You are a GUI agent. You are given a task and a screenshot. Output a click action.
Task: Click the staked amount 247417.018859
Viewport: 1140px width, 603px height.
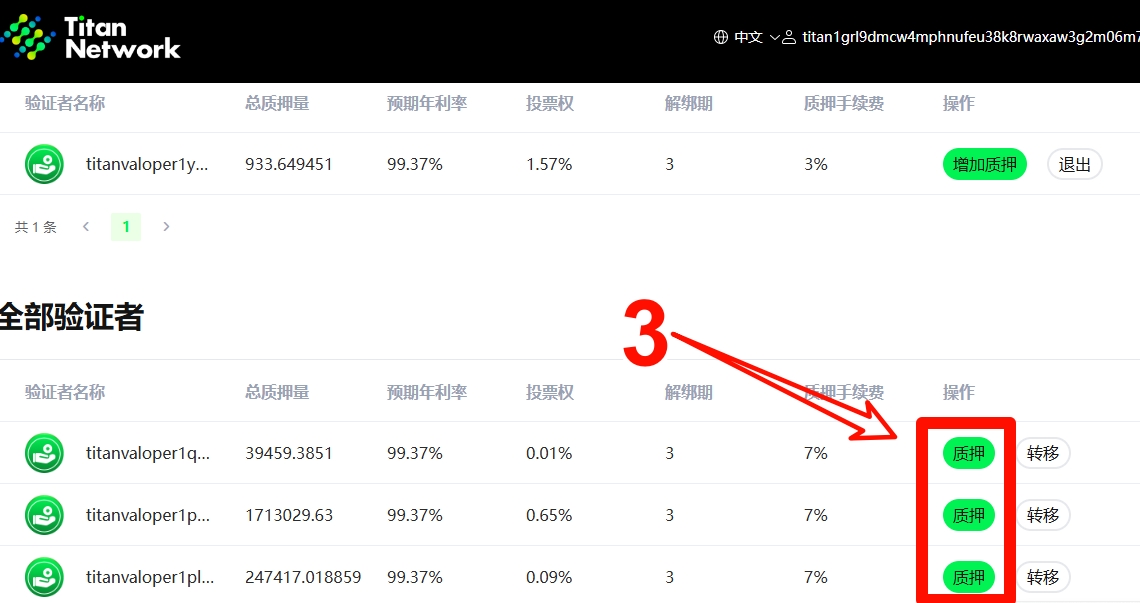[x=303, y=577]
